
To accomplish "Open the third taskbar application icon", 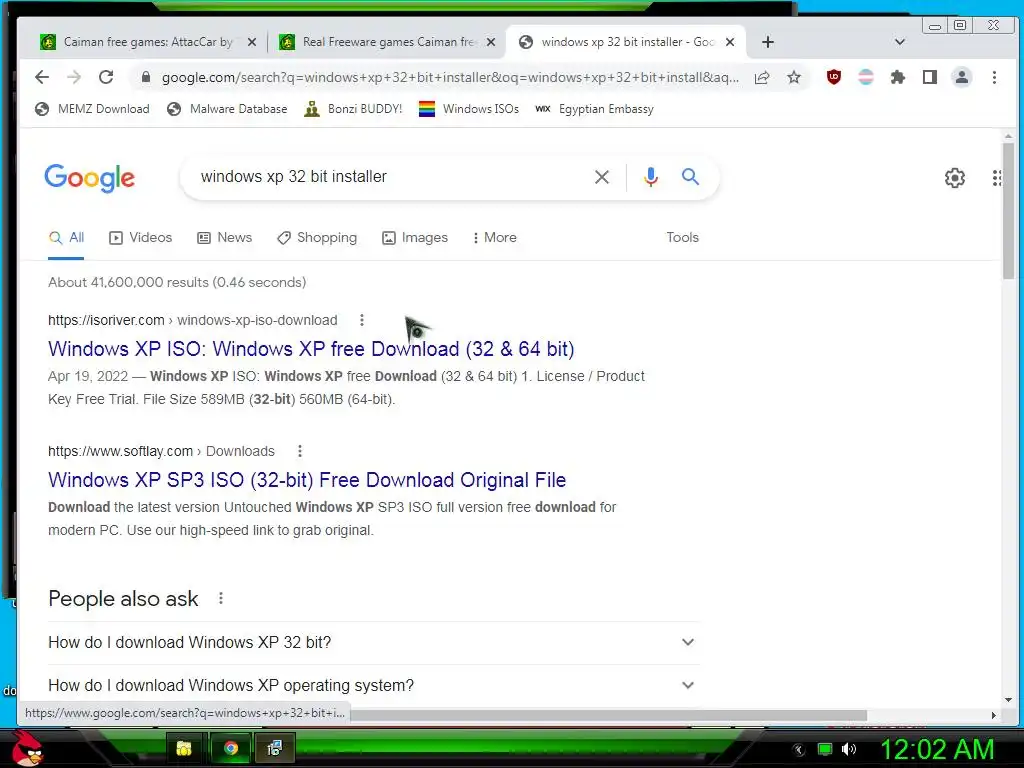I will pyautogui.click(x=275, y=748).
